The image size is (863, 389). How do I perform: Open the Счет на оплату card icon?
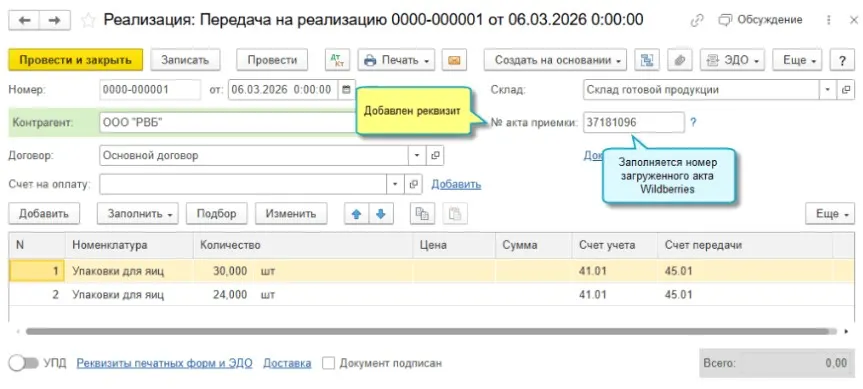(413, 184)
